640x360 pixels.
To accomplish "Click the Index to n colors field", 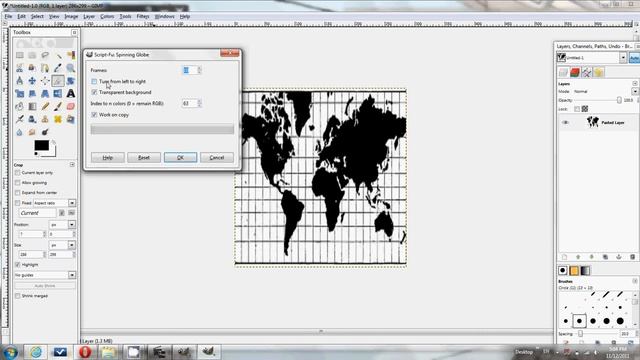I will (189, 104).
